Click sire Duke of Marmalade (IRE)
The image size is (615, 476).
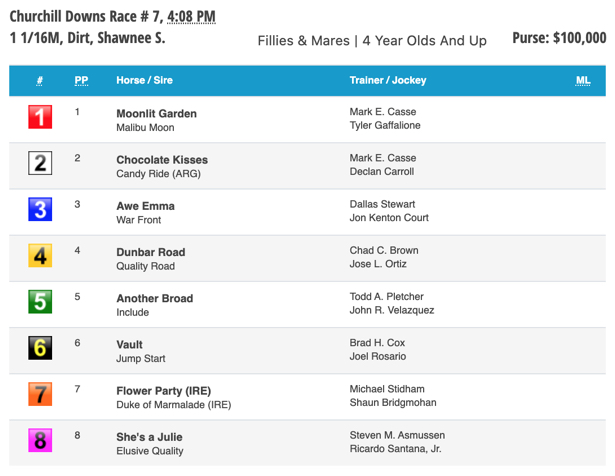tap(174, 405)
